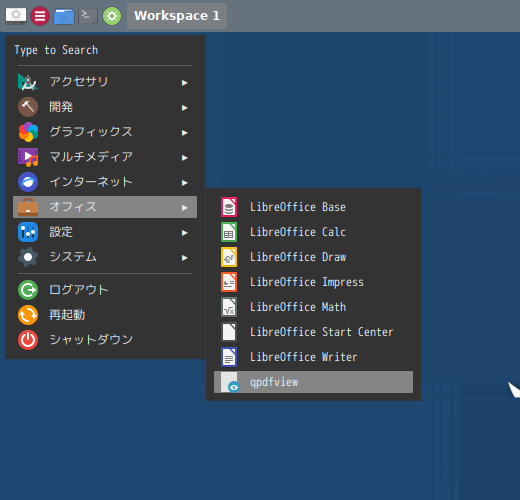The height and width of the screenshot is (500, 520).
Task: Click the white gear panel icon
Action: (16, 16)
